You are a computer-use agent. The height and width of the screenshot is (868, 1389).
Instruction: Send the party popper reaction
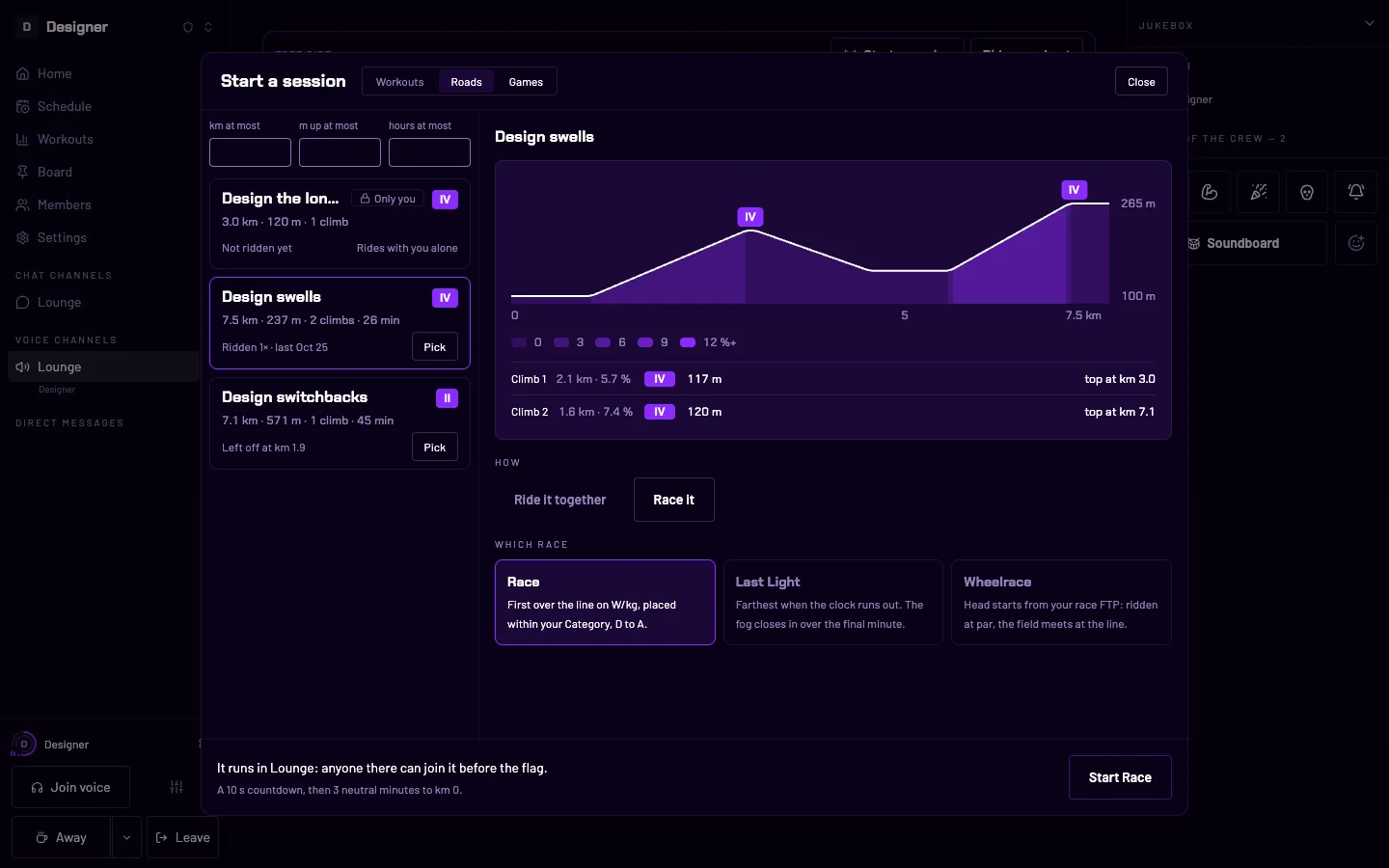click(x=1259, y=192)
